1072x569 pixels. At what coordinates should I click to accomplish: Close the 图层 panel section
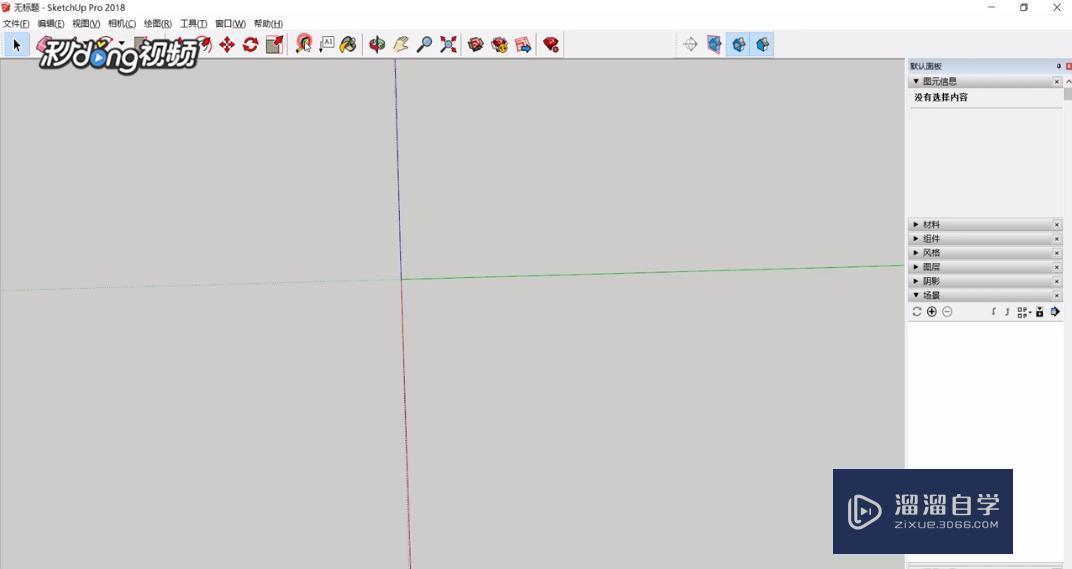pyautogui.click(x=1056, y=267)
